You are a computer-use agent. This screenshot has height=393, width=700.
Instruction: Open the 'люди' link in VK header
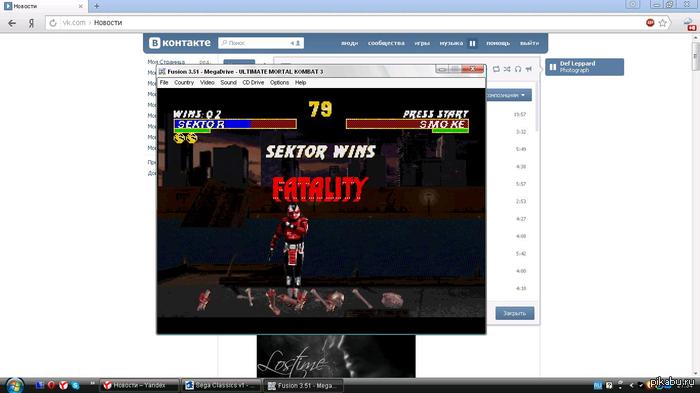tap(350, 43)
